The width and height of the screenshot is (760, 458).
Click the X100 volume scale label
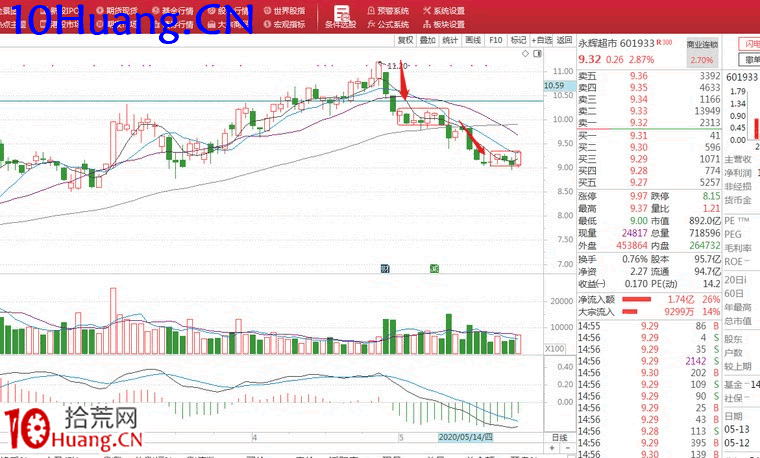[x=554, y=348]
